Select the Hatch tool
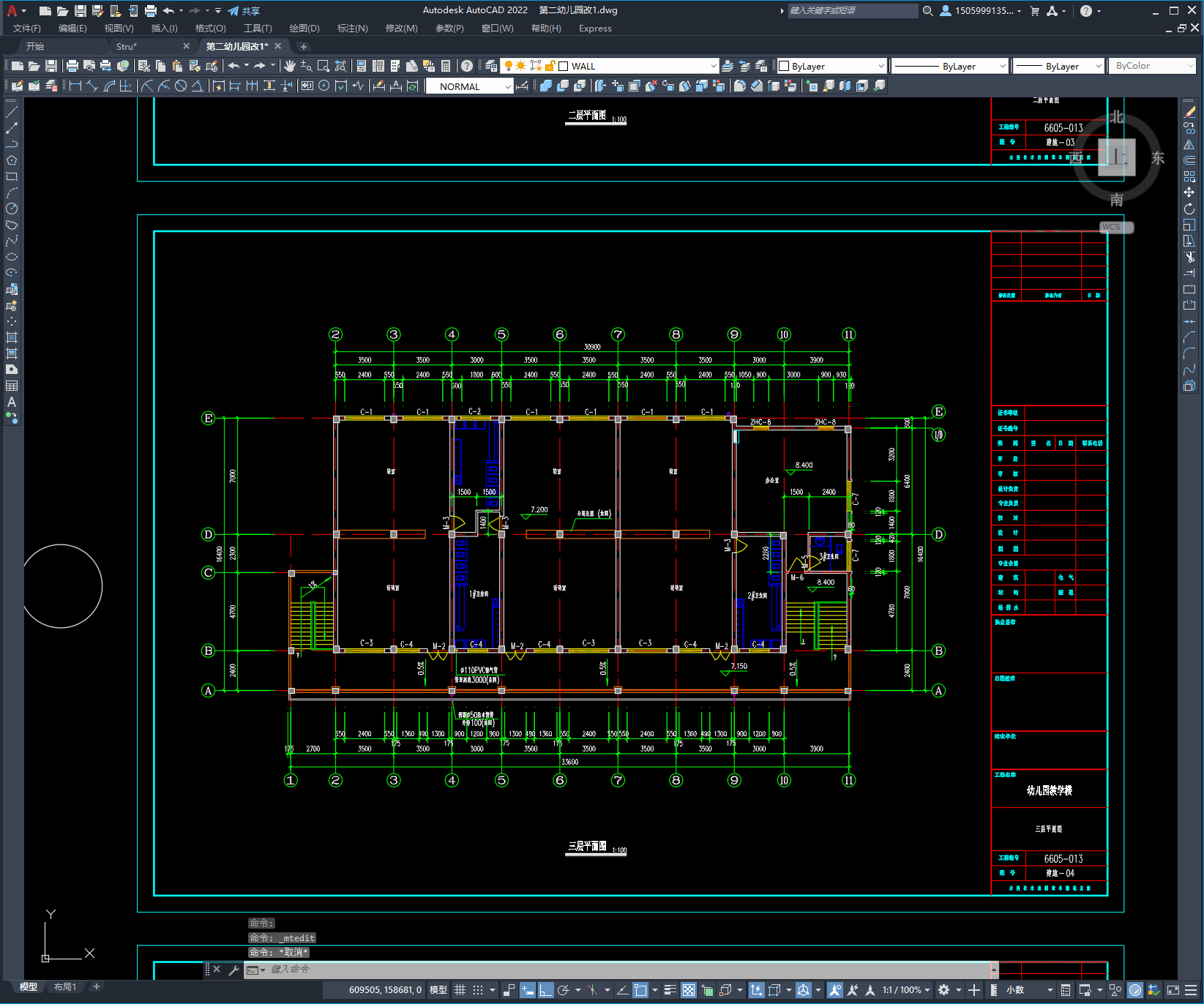 12,337
